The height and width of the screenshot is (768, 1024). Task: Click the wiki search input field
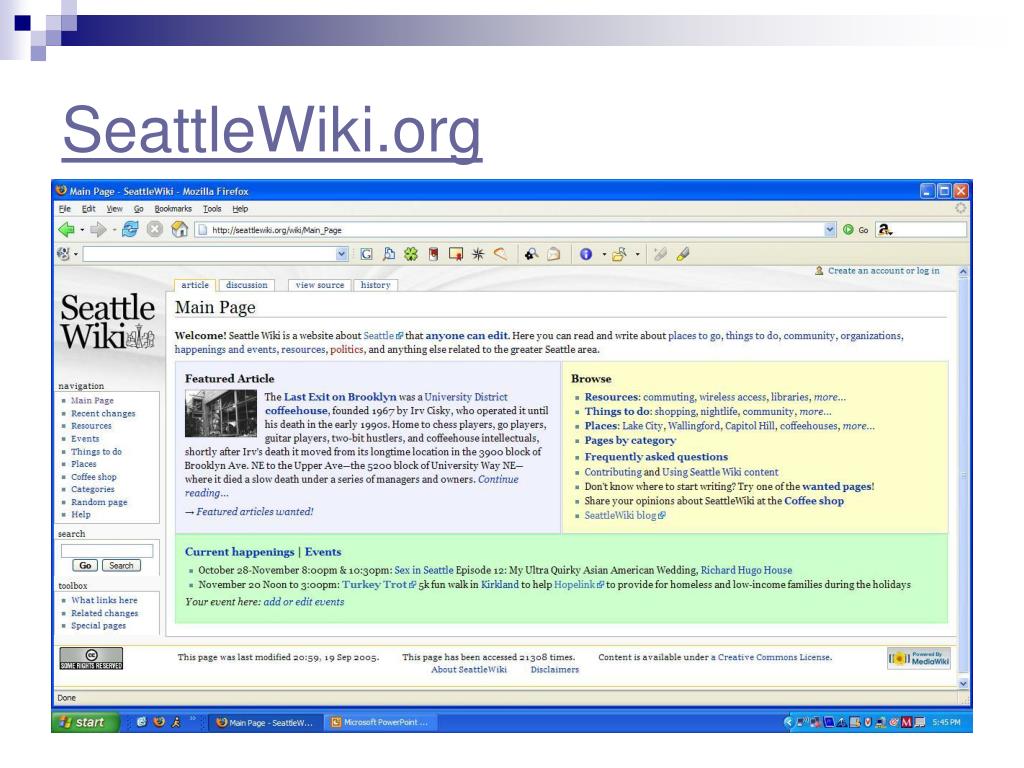107,551
